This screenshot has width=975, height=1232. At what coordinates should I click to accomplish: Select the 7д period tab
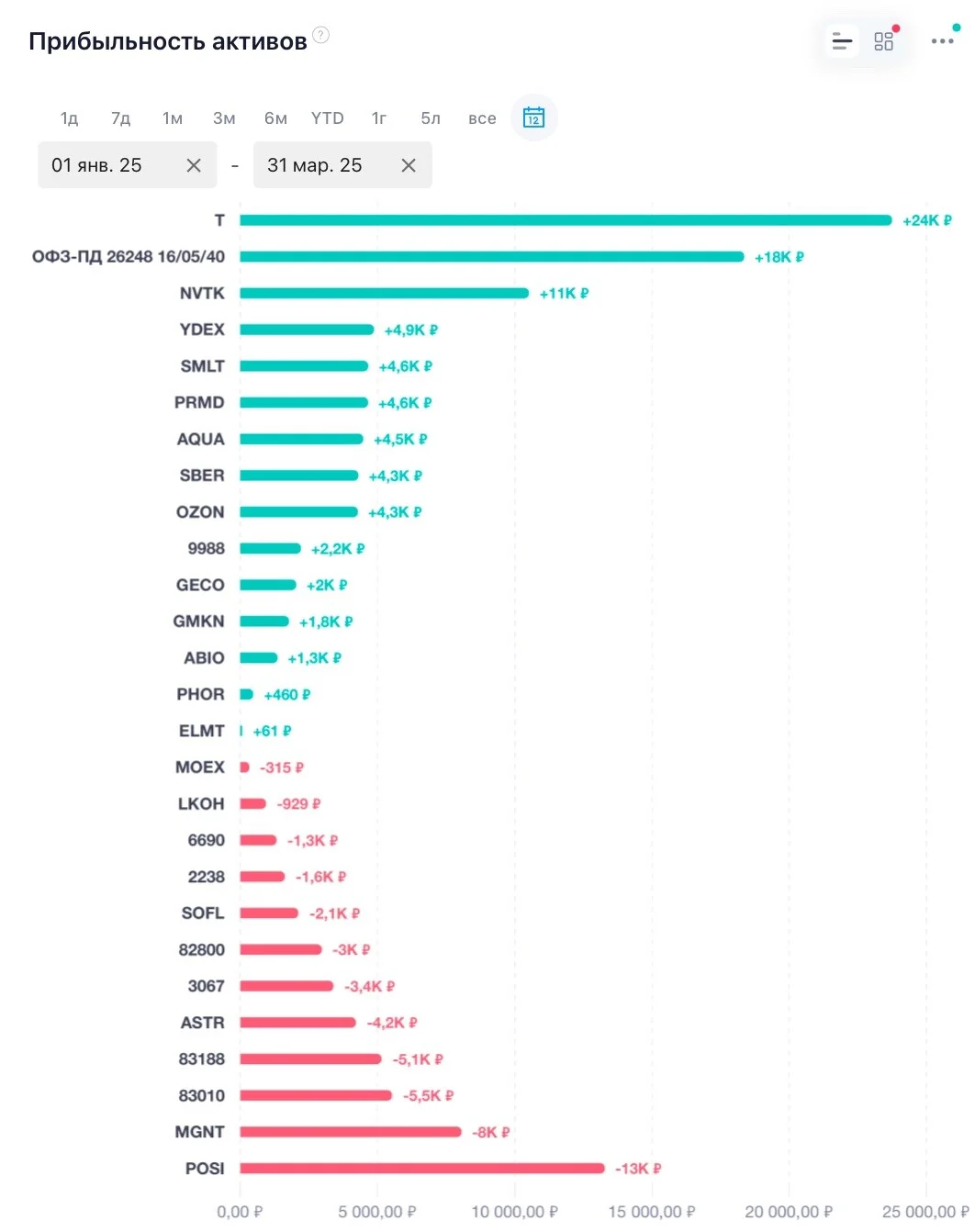click(121, 118)
